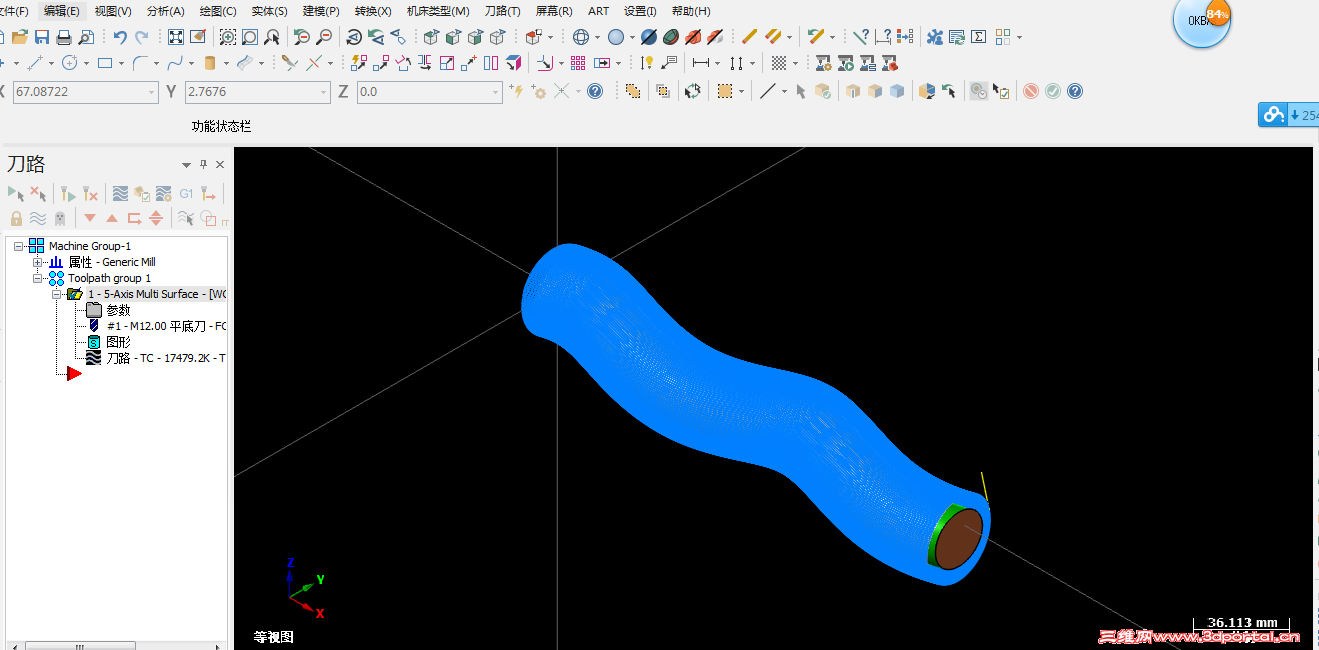This screenshot has width=1319, height=650.
Task: Click the 0KB/s 84% floating widget
Action: pos(1201,21)
